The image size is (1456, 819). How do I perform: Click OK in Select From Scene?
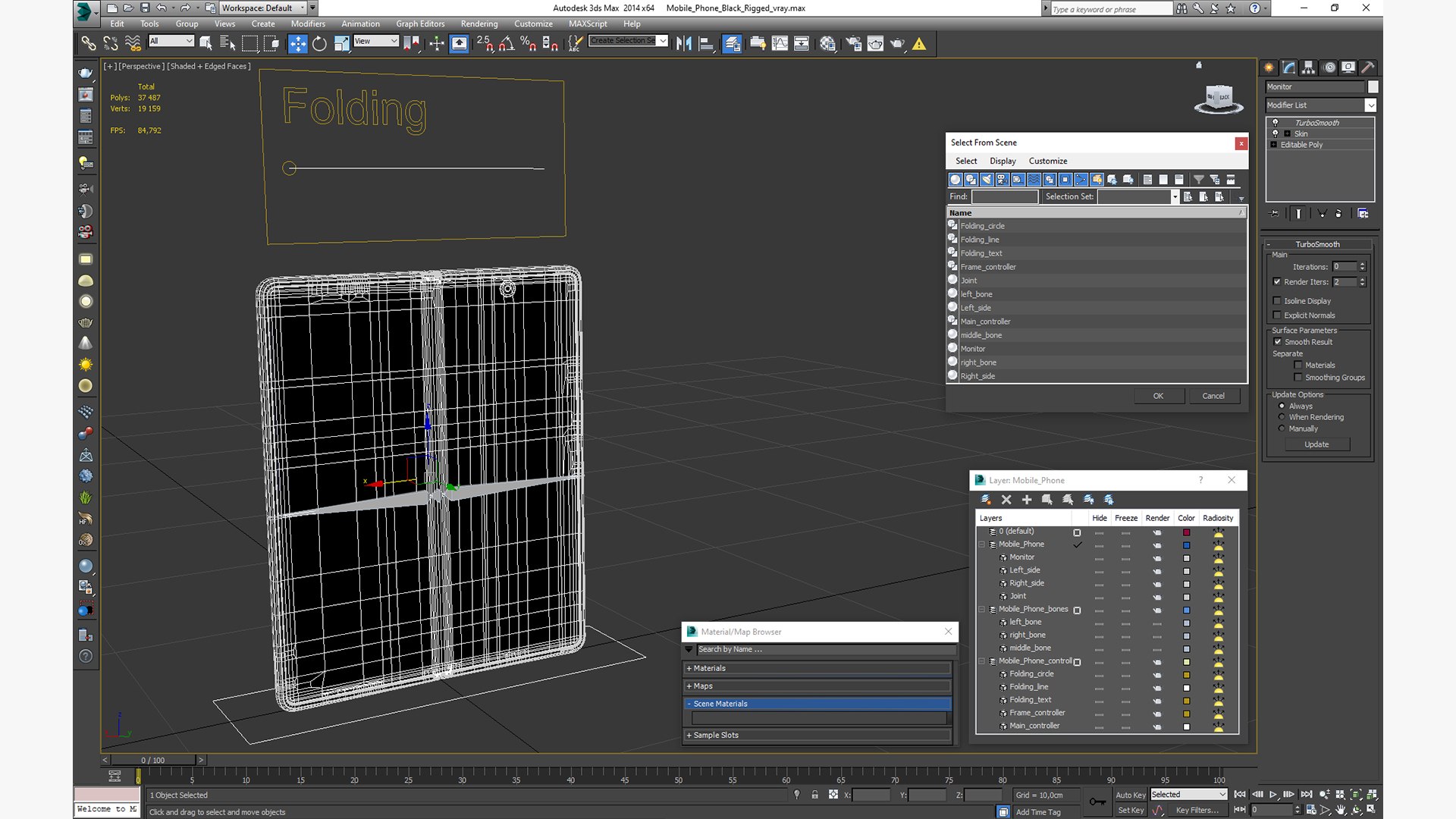pyautogui.click(x=1158, y=396)
